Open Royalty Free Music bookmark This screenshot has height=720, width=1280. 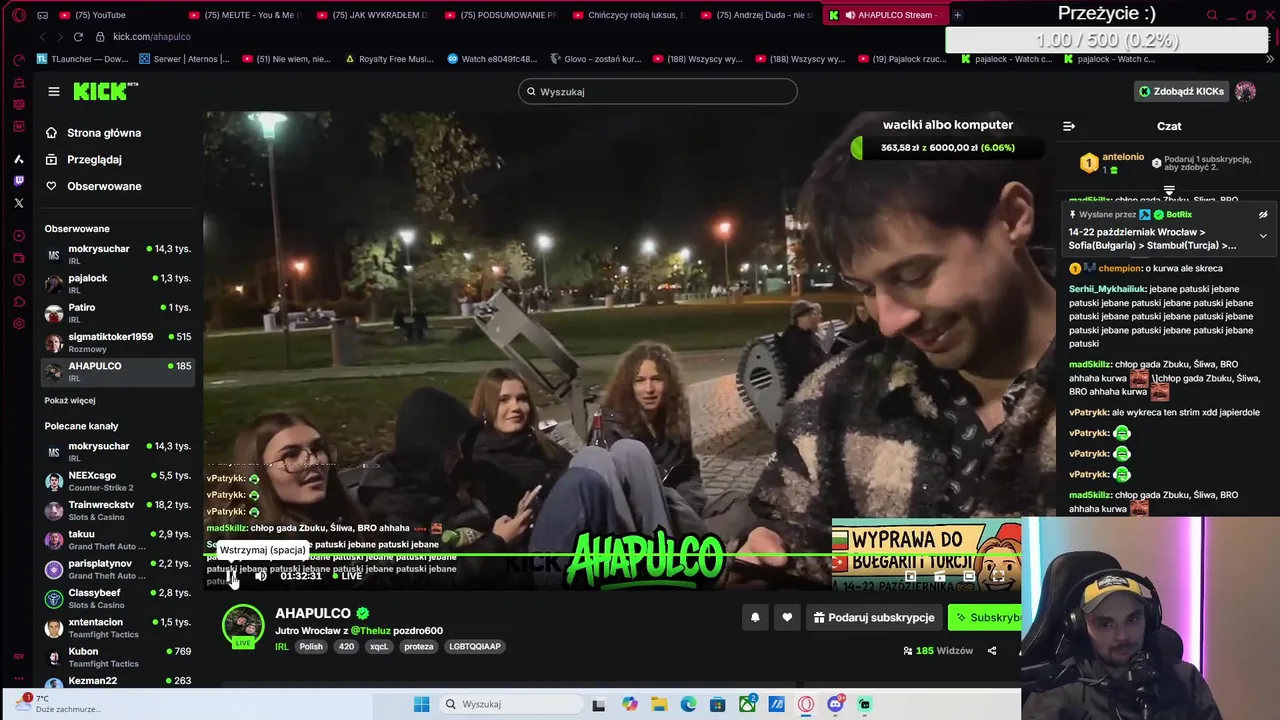(389, 59)
